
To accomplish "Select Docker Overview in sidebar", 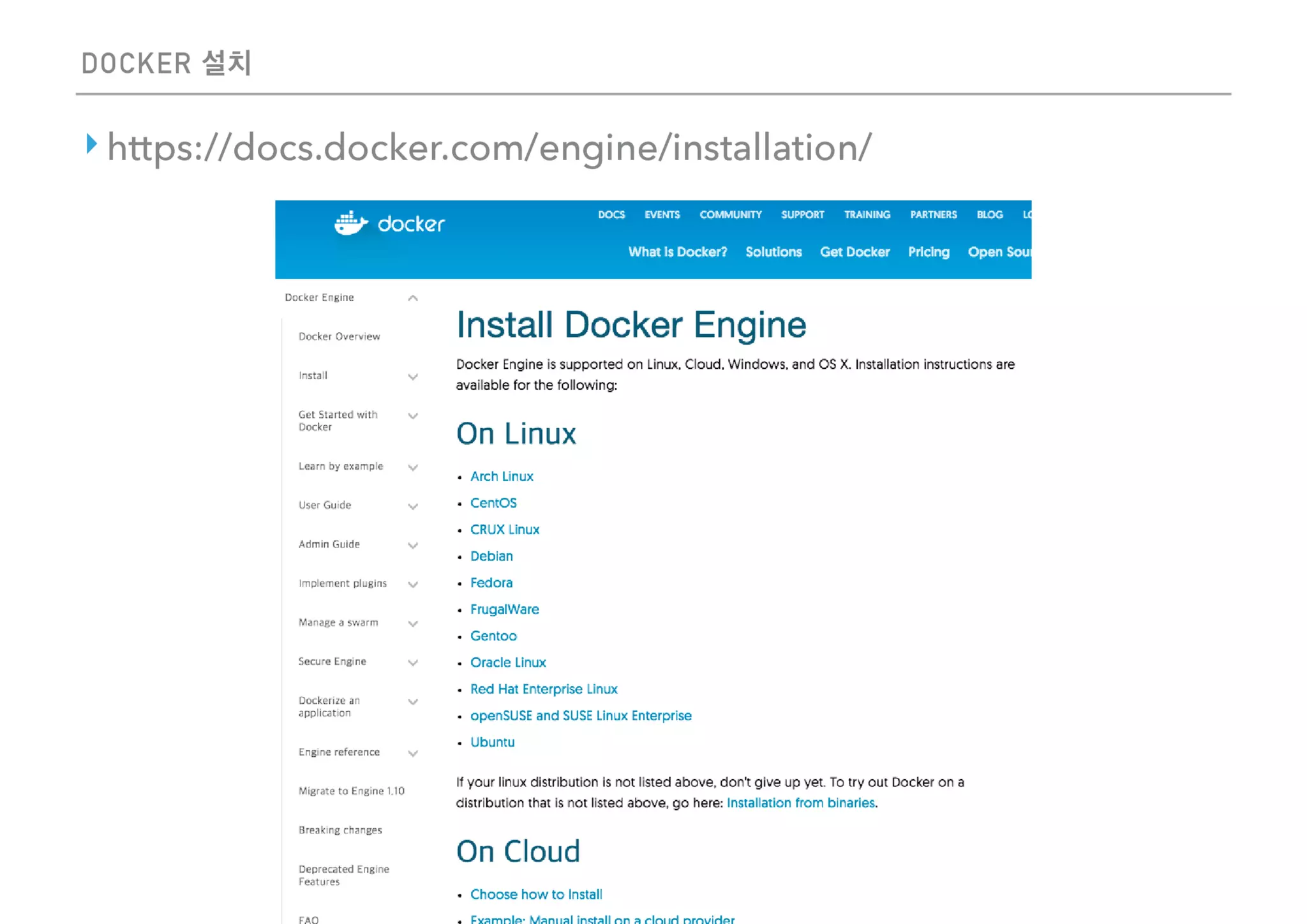I will (x=339, y=337).
